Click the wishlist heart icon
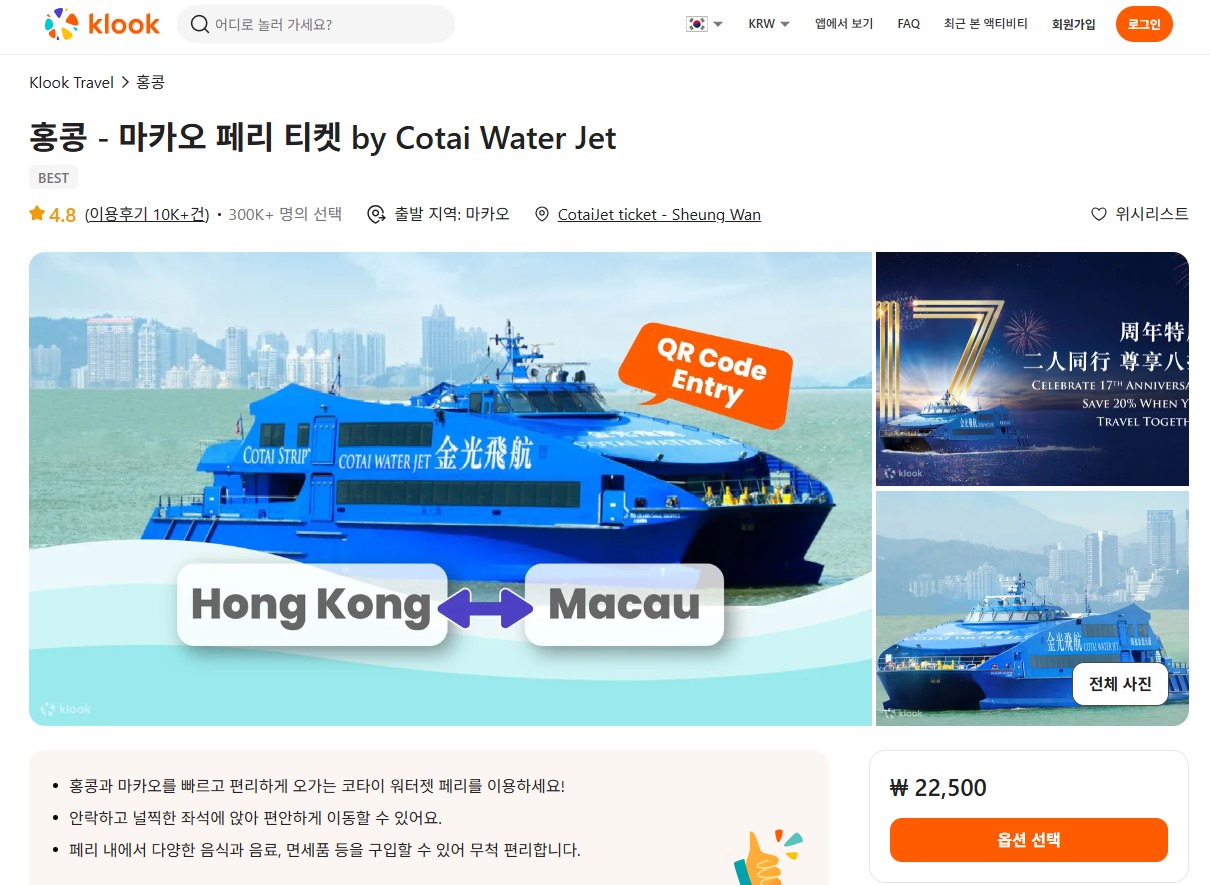The image size is (1210, 885). pos(1099,214)
